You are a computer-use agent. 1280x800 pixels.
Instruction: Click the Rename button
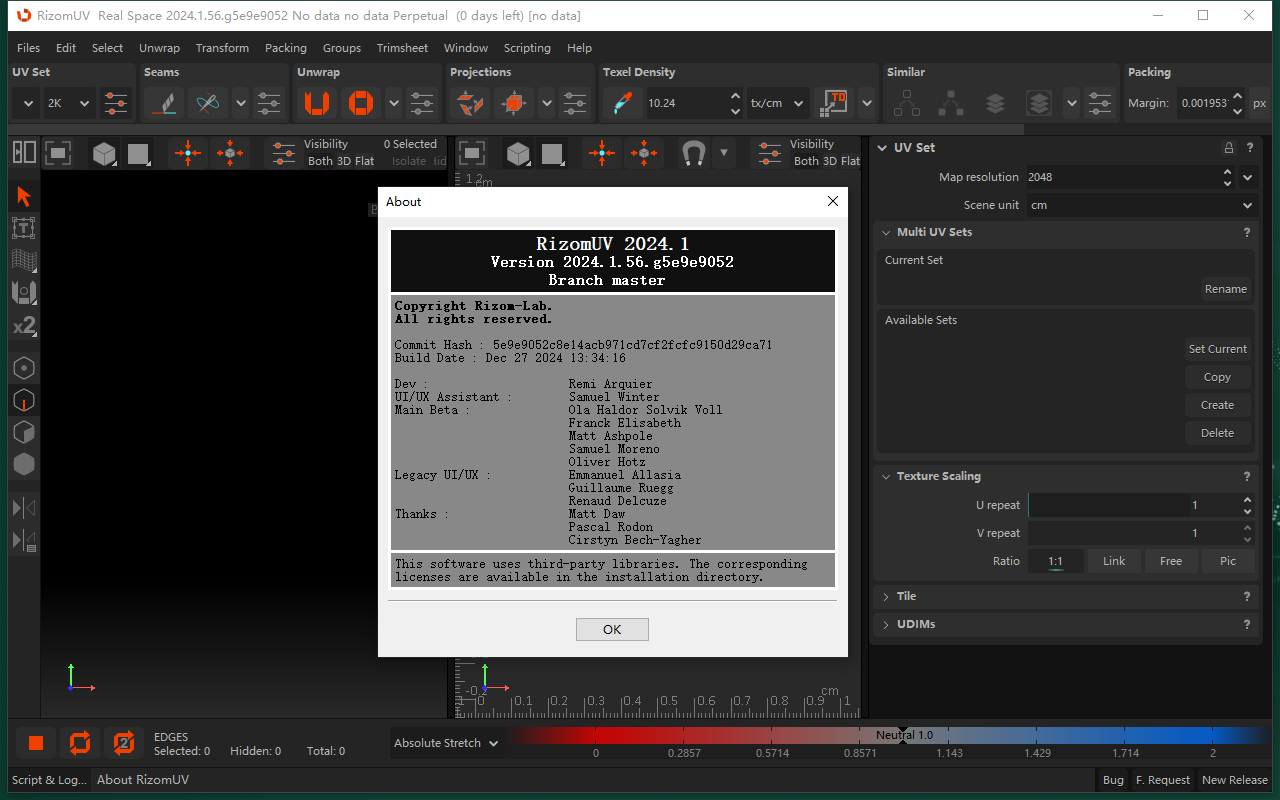1226,289
